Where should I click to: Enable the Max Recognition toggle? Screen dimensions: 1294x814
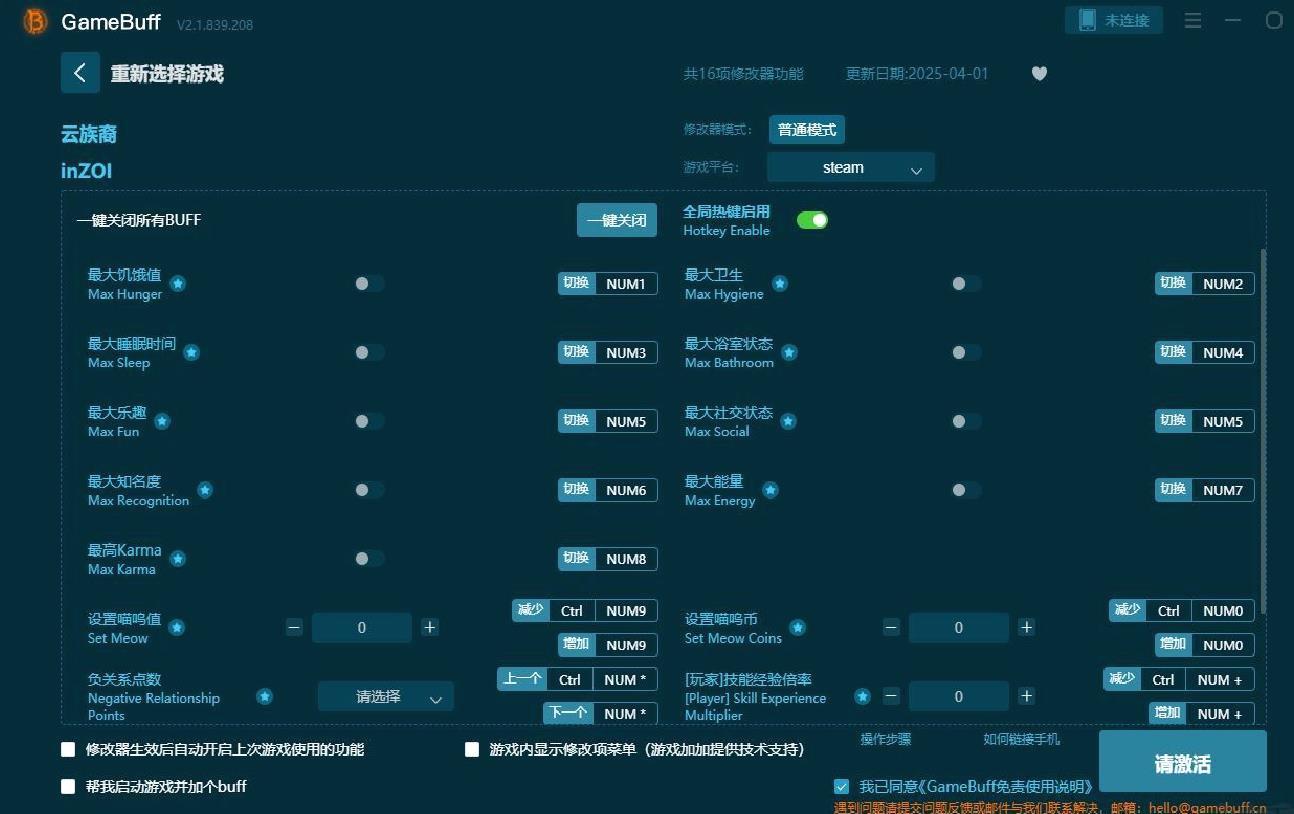(369, 490)
